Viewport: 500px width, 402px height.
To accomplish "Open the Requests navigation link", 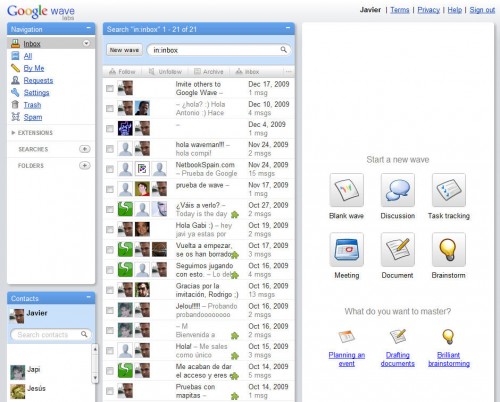I will tap(38, 80).
